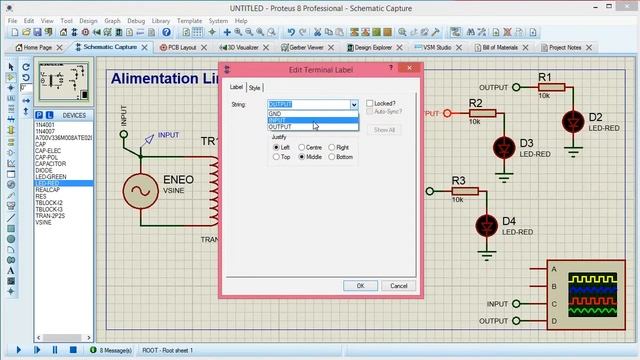This screenshot has height=360, width=640.
Task: Switch to the Style tab in dialog
Action: coord(255,88)
